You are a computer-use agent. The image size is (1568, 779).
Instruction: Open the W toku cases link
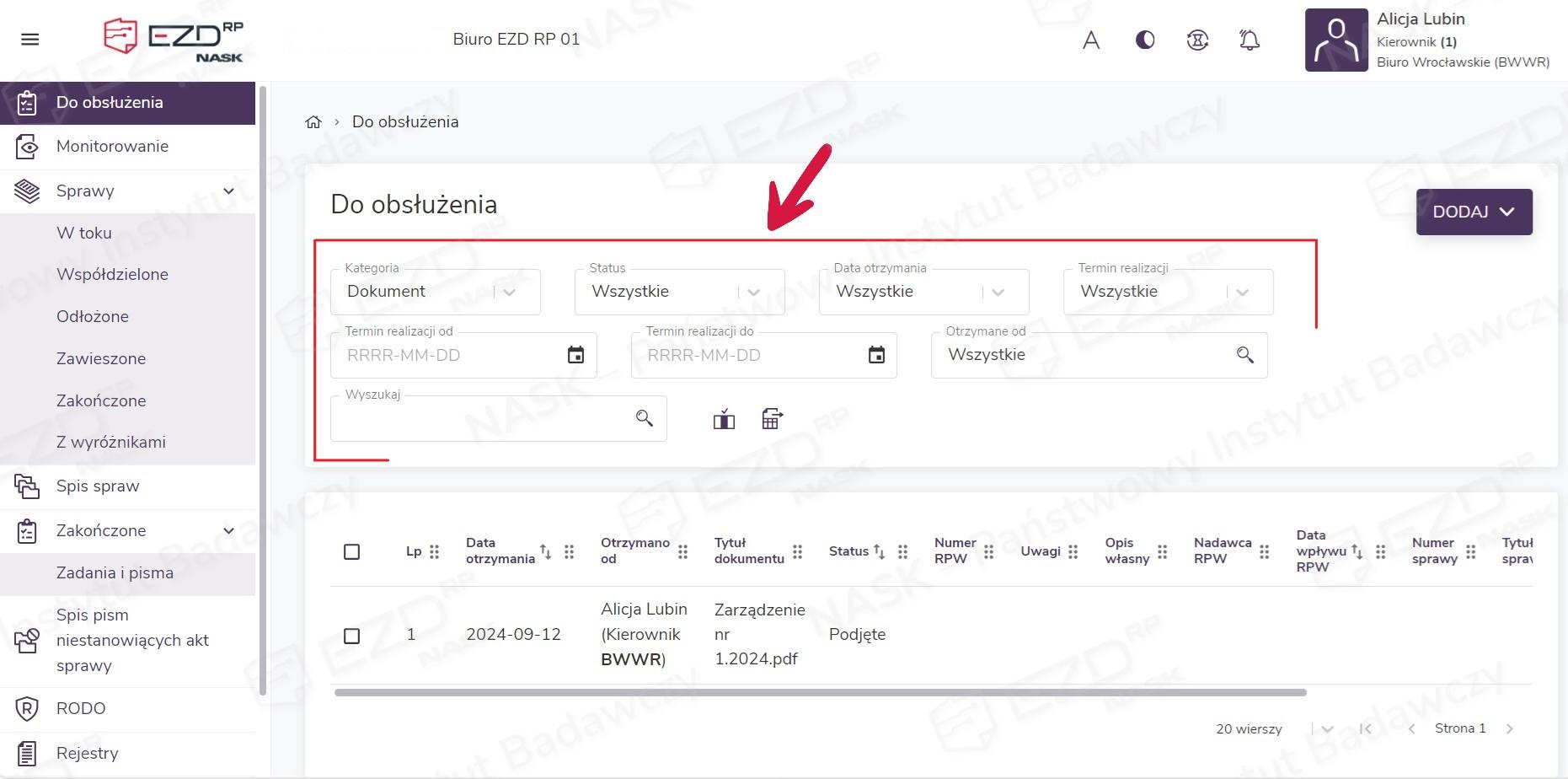coord(84,234)
